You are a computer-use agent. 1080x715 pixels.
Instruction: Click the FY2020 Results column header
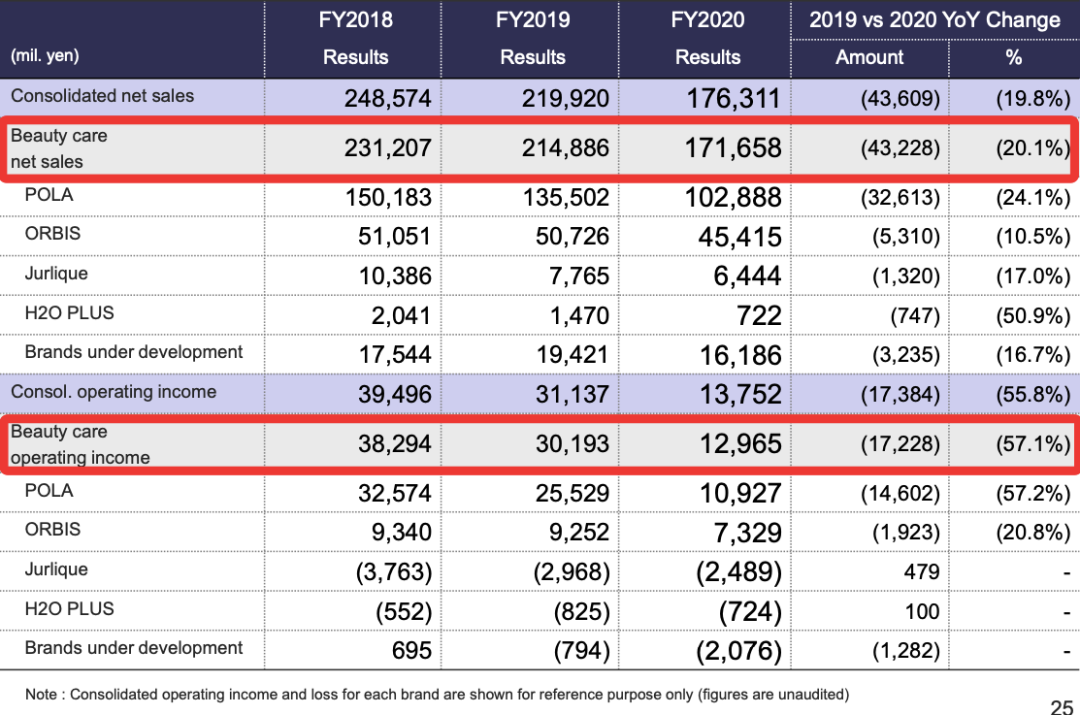(x=707, y=38)
